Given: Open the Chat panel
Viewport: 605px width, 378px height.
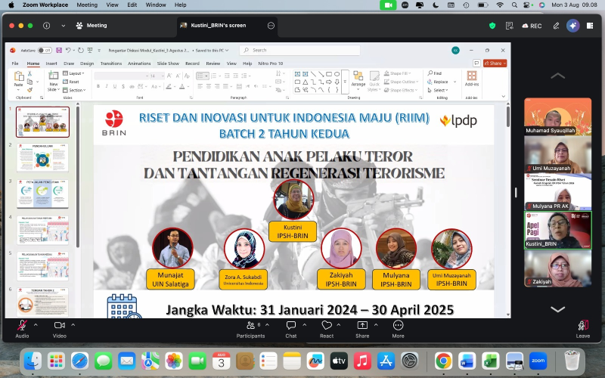Looking at the screenshot, I should (291, 325).
